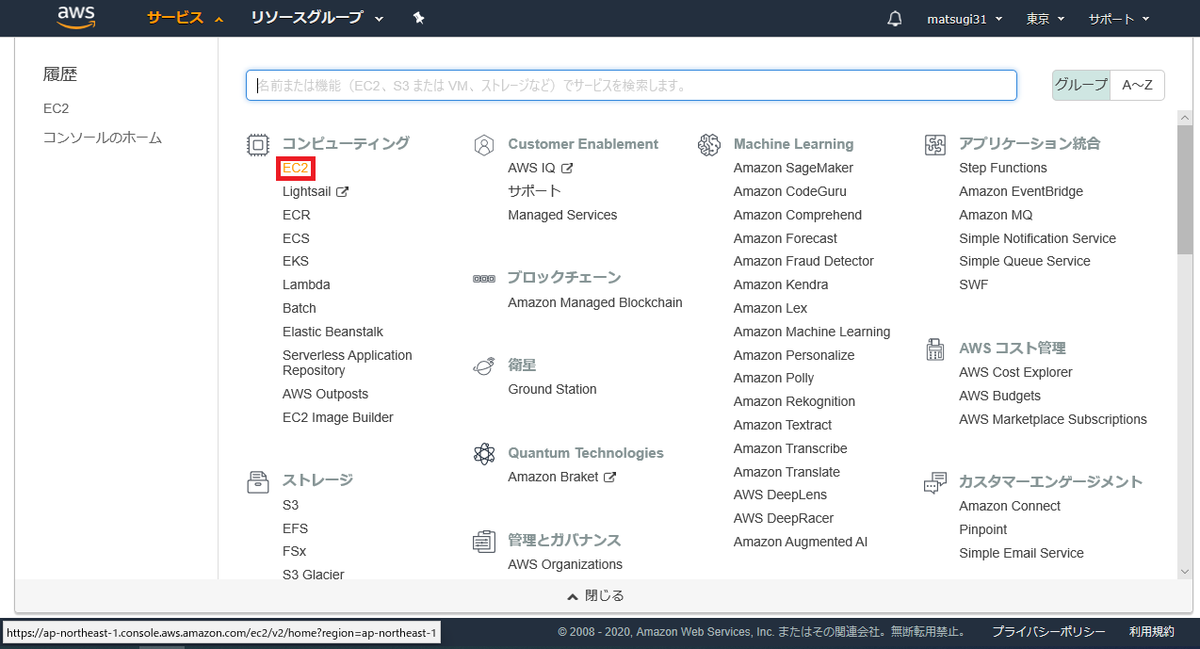
Task: Open プライバシーポリシー footer link
Action: [x=1049, y=632]
